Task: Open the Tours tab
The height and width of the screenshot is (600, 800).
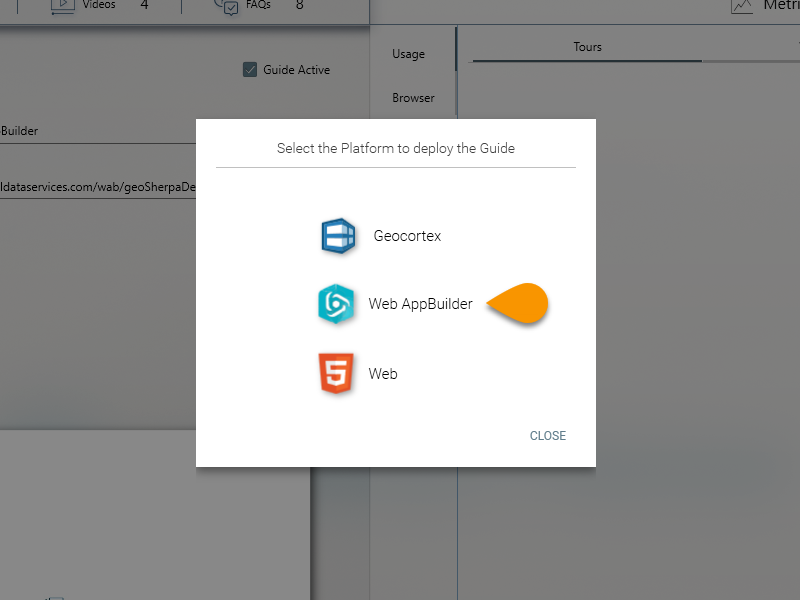Action: pyautogui.click(x=587, y=47)
